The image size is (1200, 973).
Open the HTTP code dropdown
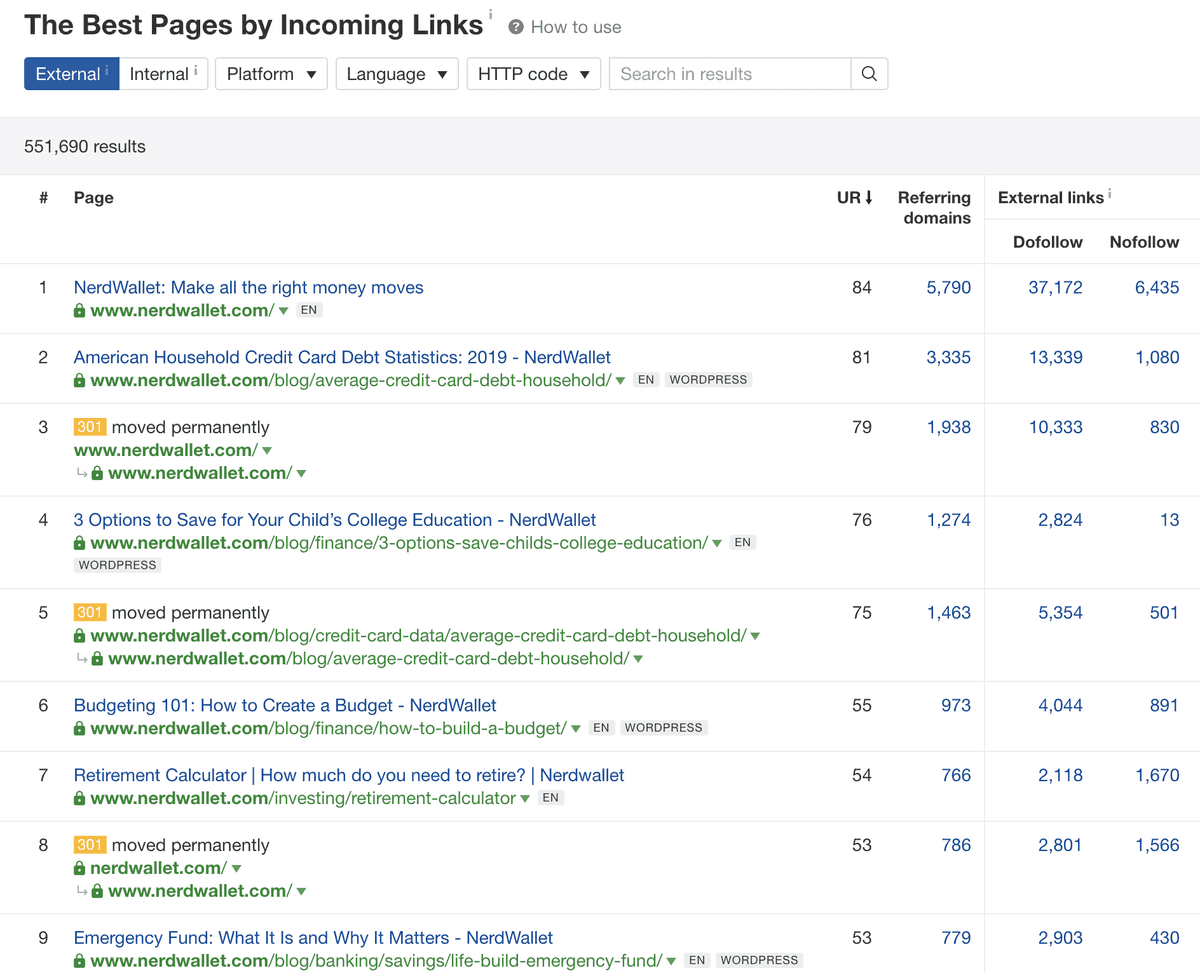pos(534,74)
